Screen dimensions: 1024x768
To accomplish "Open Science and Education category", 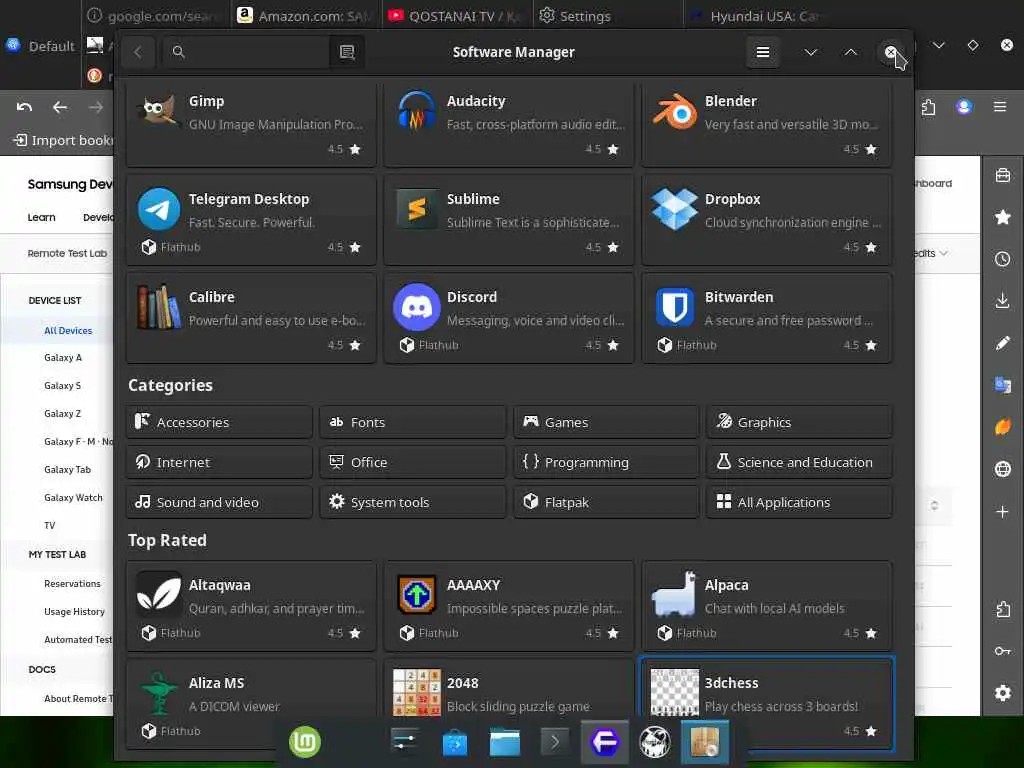I will click(x=799, y=462).
